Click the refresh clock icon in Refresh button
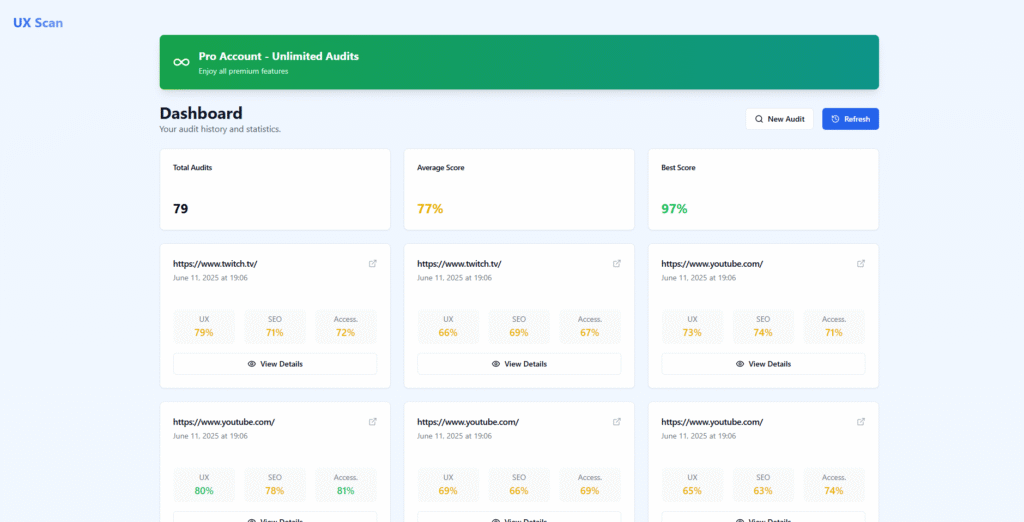 click(835, 119)
